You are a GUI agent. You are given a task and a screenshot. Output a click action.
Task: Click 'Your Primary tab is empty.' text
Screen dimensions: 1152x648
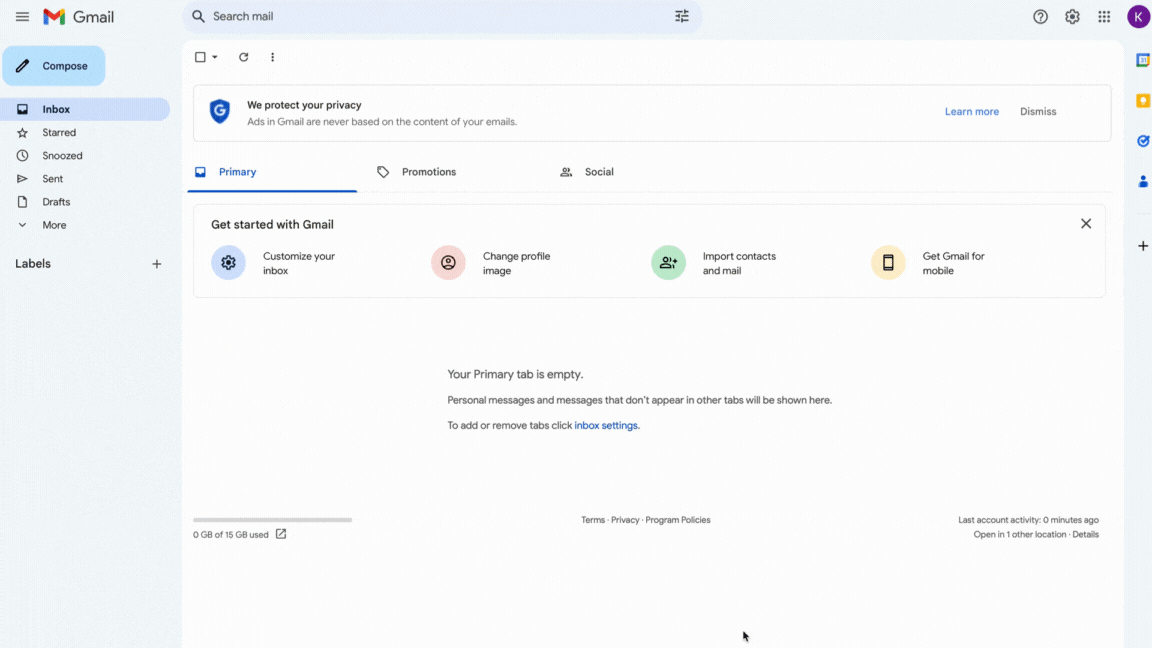[x=515, y=375]
